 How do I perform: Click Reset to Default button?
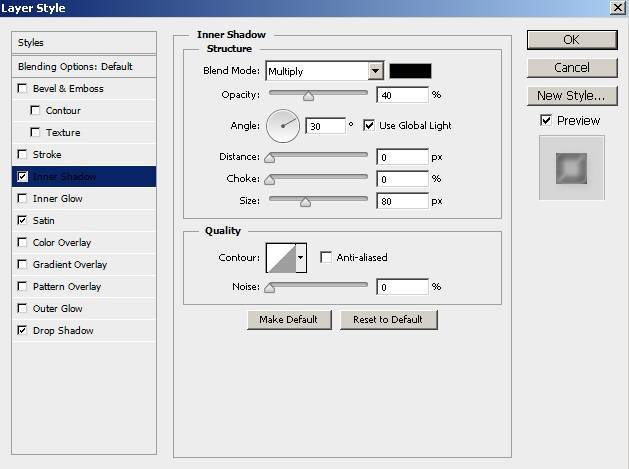[x=388, y=319]
